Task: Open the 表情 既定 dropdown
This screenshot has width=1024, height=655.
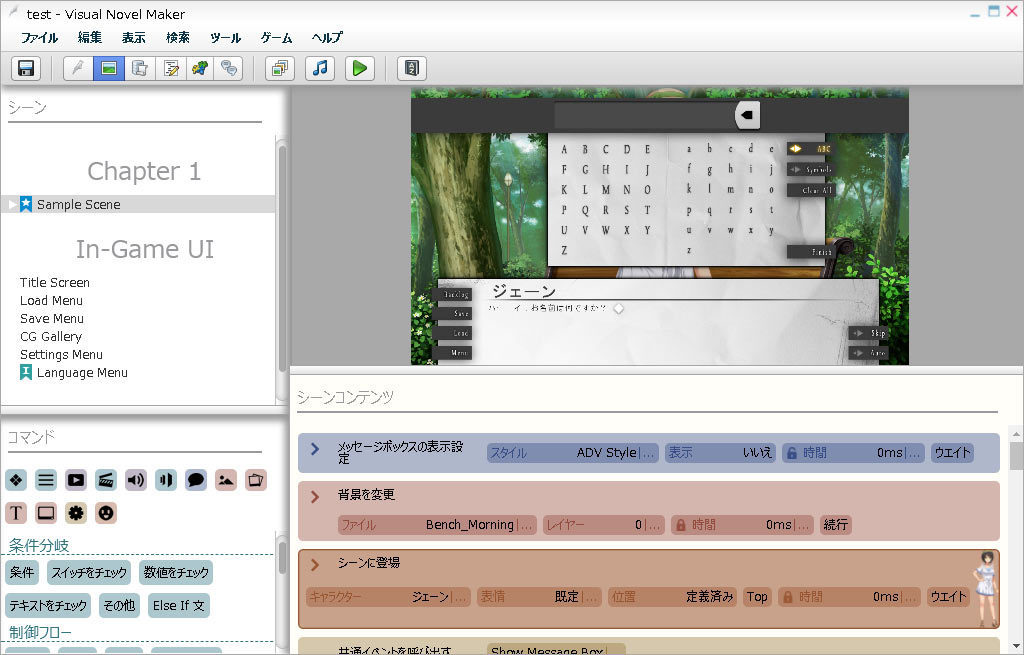Action: [x=539, y=596]
